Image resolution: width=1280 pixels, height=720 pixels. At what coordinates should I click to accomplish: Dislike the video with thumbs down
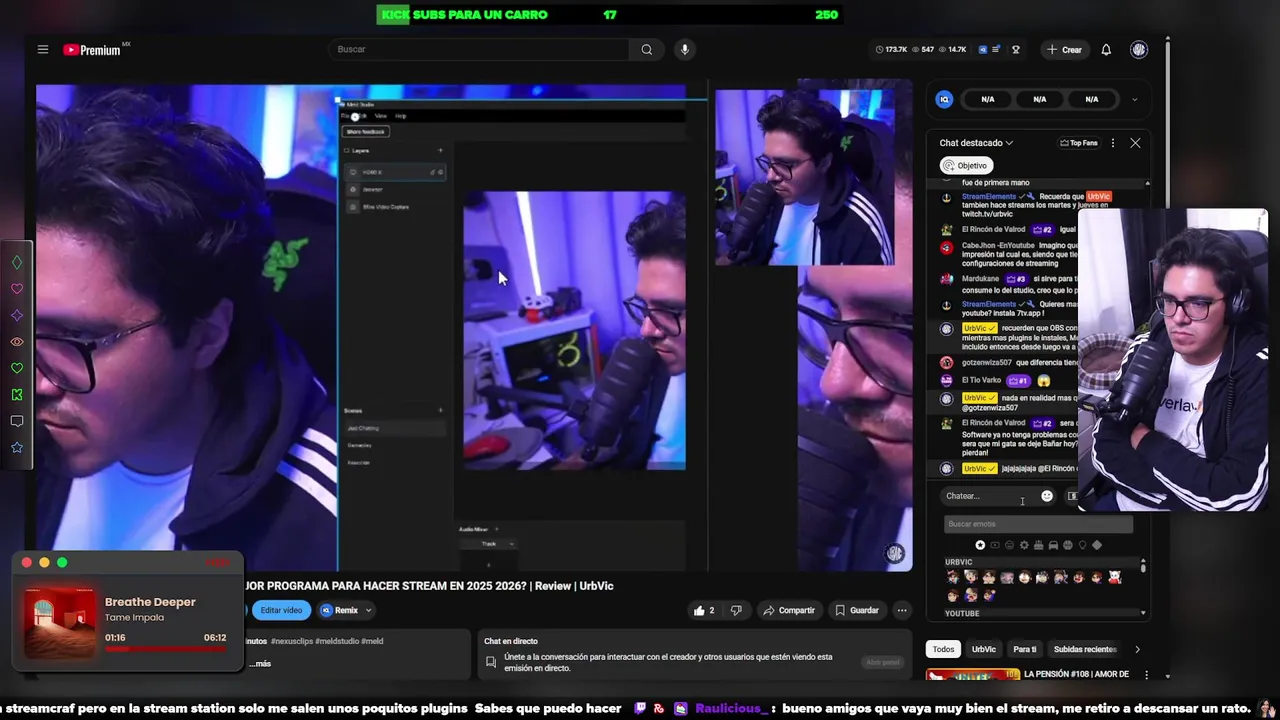coord(736,610)
